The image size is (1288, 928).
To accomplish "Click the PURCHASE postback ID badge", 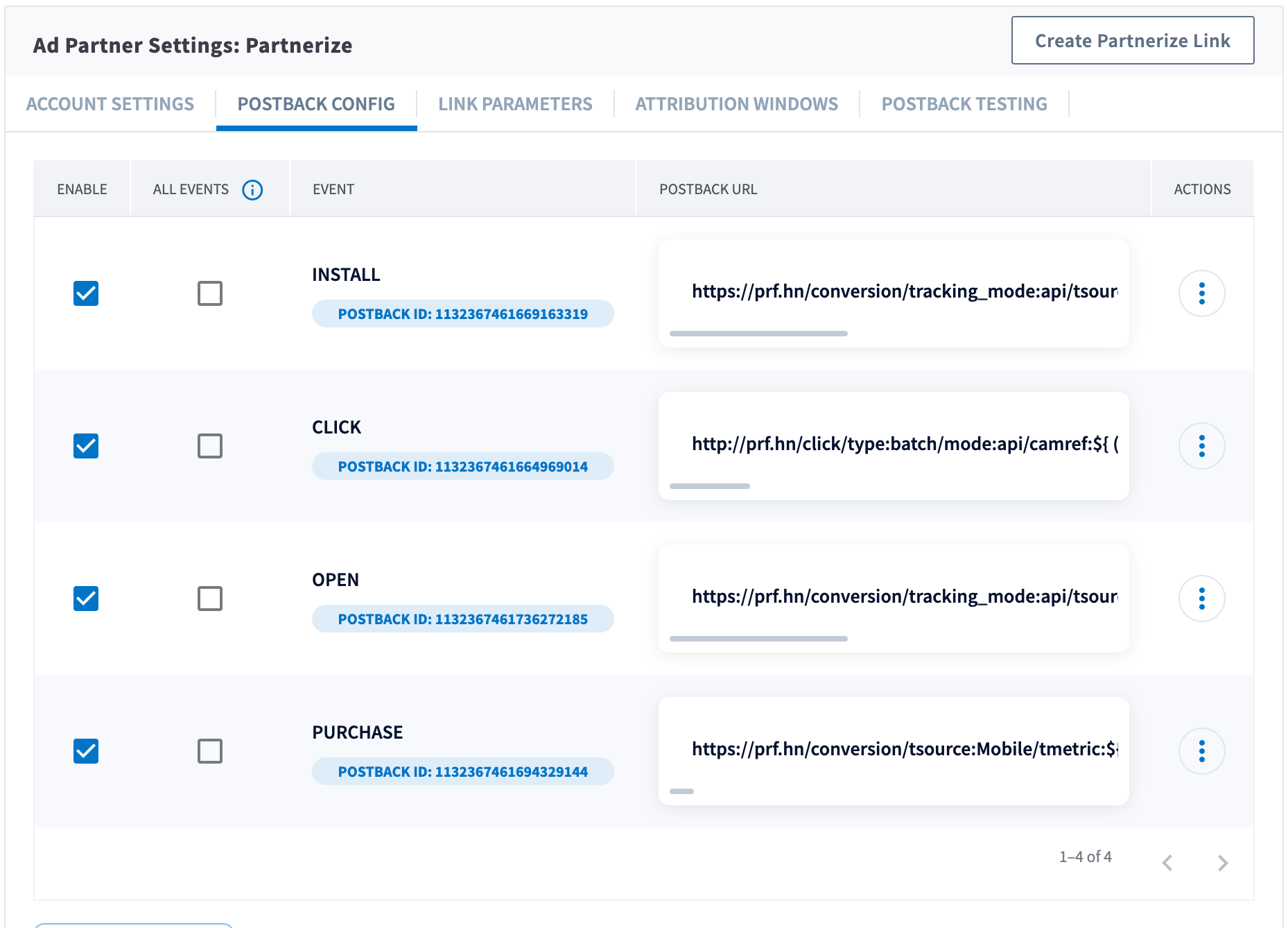I will click(463, 771).
